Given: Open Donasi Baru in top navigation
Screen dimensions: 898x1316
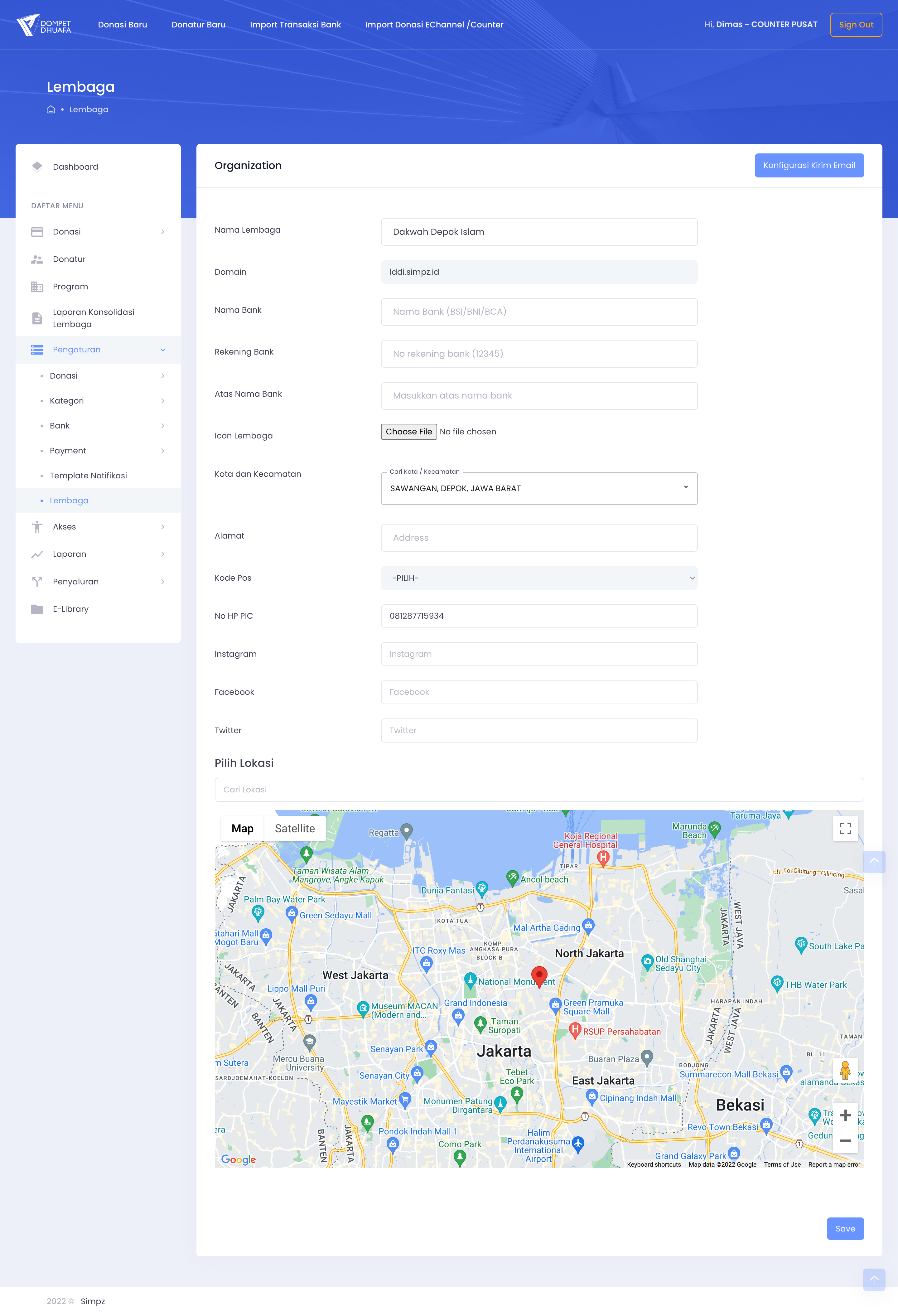Looking at the screenshot, I should pyautogui.click(x=122, y=24).
